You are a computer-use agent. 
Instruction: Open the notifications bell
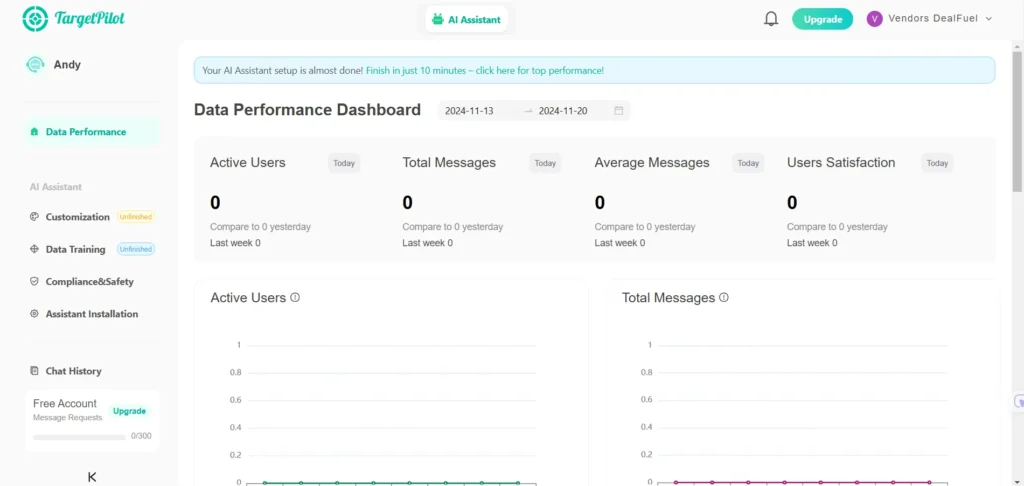click(x=771, y=19)
